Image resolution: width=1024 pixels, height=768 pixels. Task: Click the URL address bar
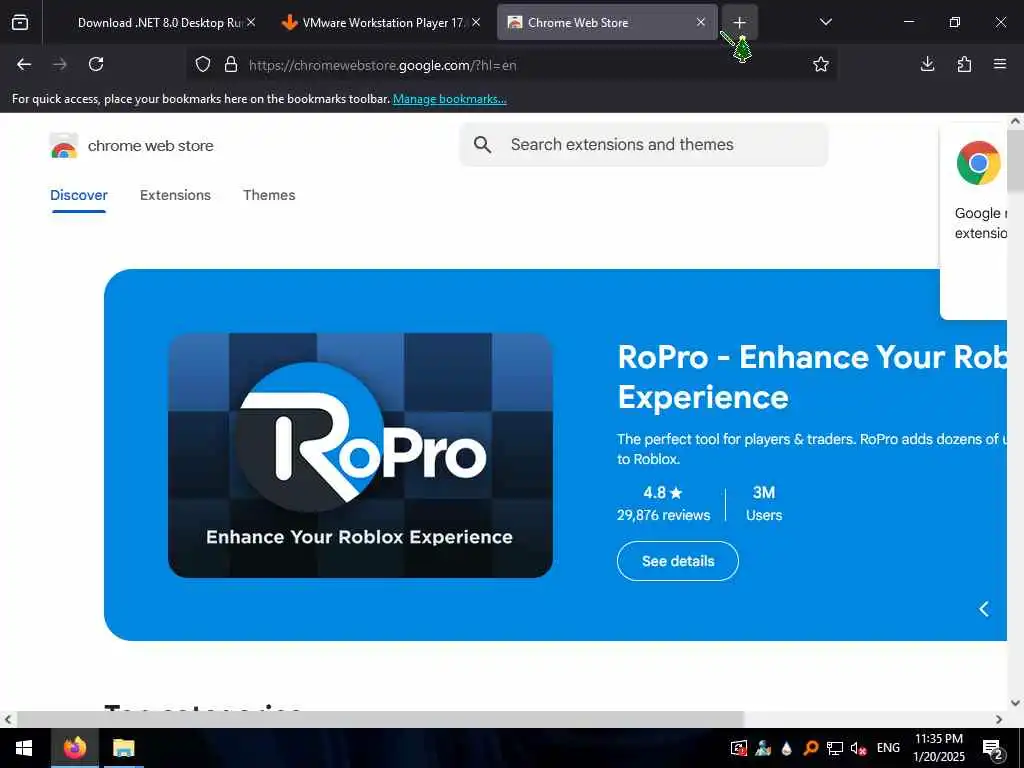(x=513, y=65)
